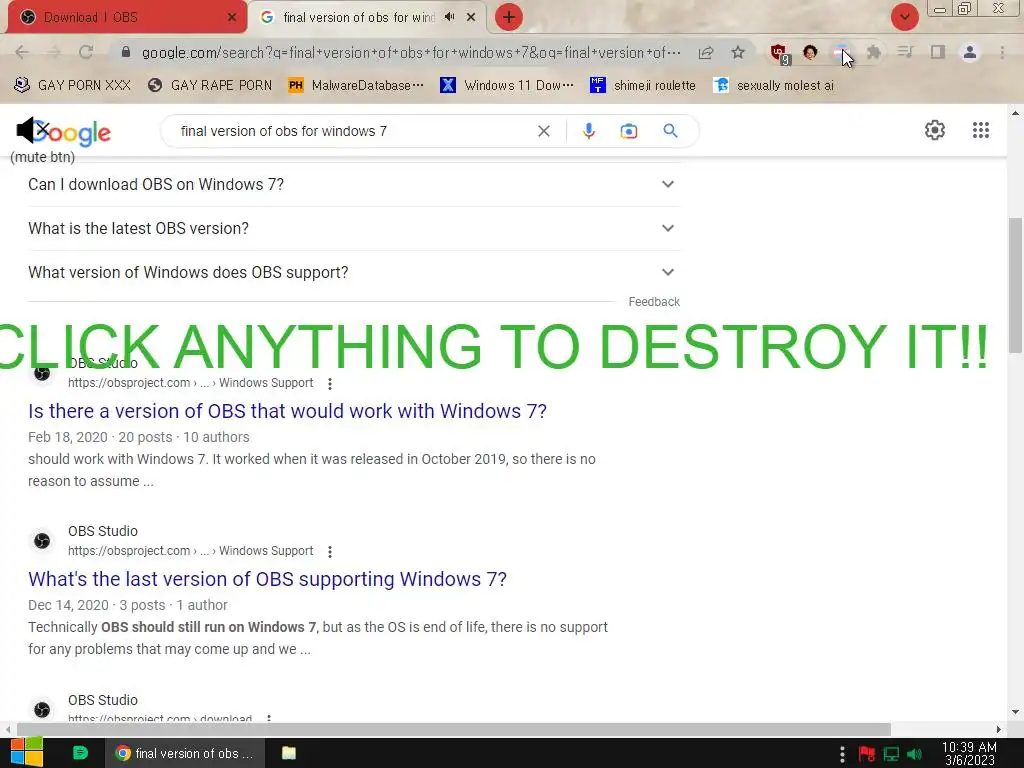Screen dimensions: 1024x768
Task: Open more options for the first obsproject result
Action: pyautogui.click(x=330, y=384)
